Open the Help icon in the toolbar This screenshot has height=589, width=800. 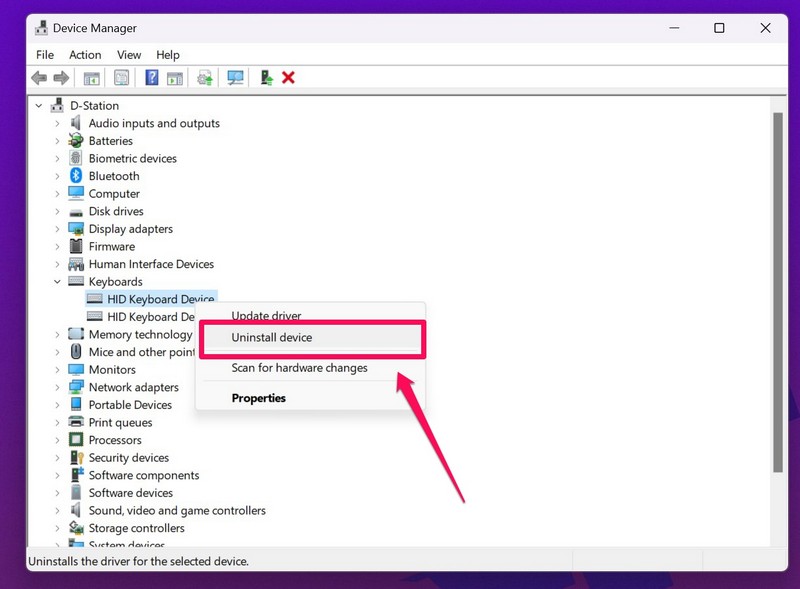[151, 77]
